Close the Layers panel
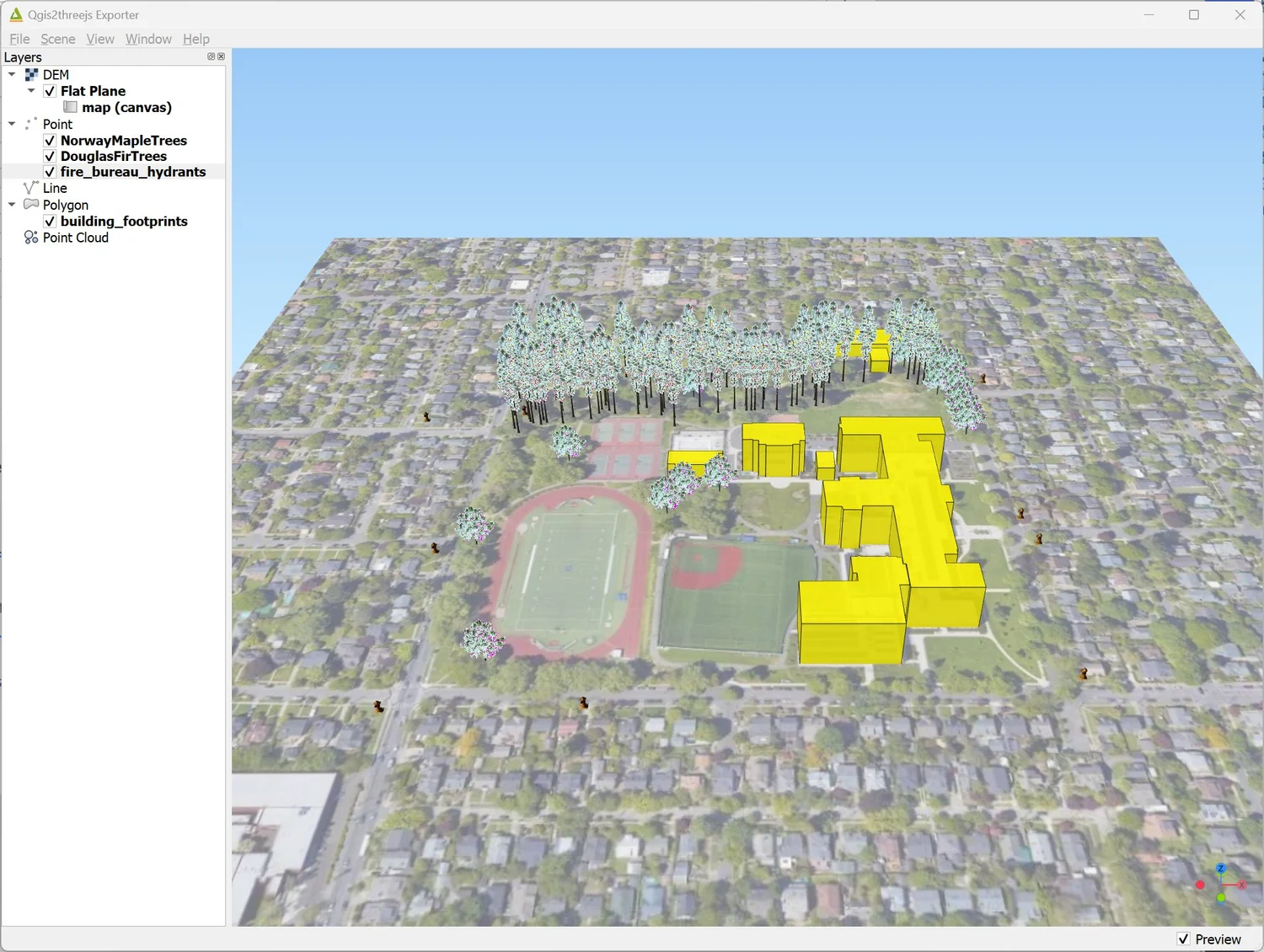Viewport: 1264px width, 952px height. tap(222, 56)
